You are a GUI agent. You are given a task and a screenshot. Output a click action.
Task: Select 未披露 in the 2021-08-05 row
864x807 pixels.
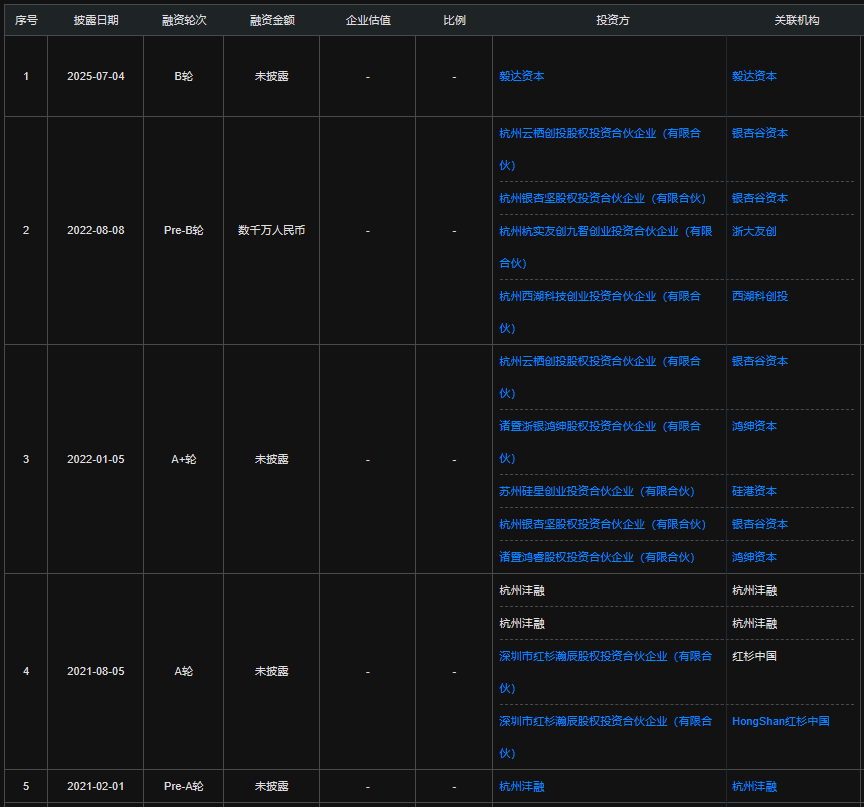(x=272, y=671)
